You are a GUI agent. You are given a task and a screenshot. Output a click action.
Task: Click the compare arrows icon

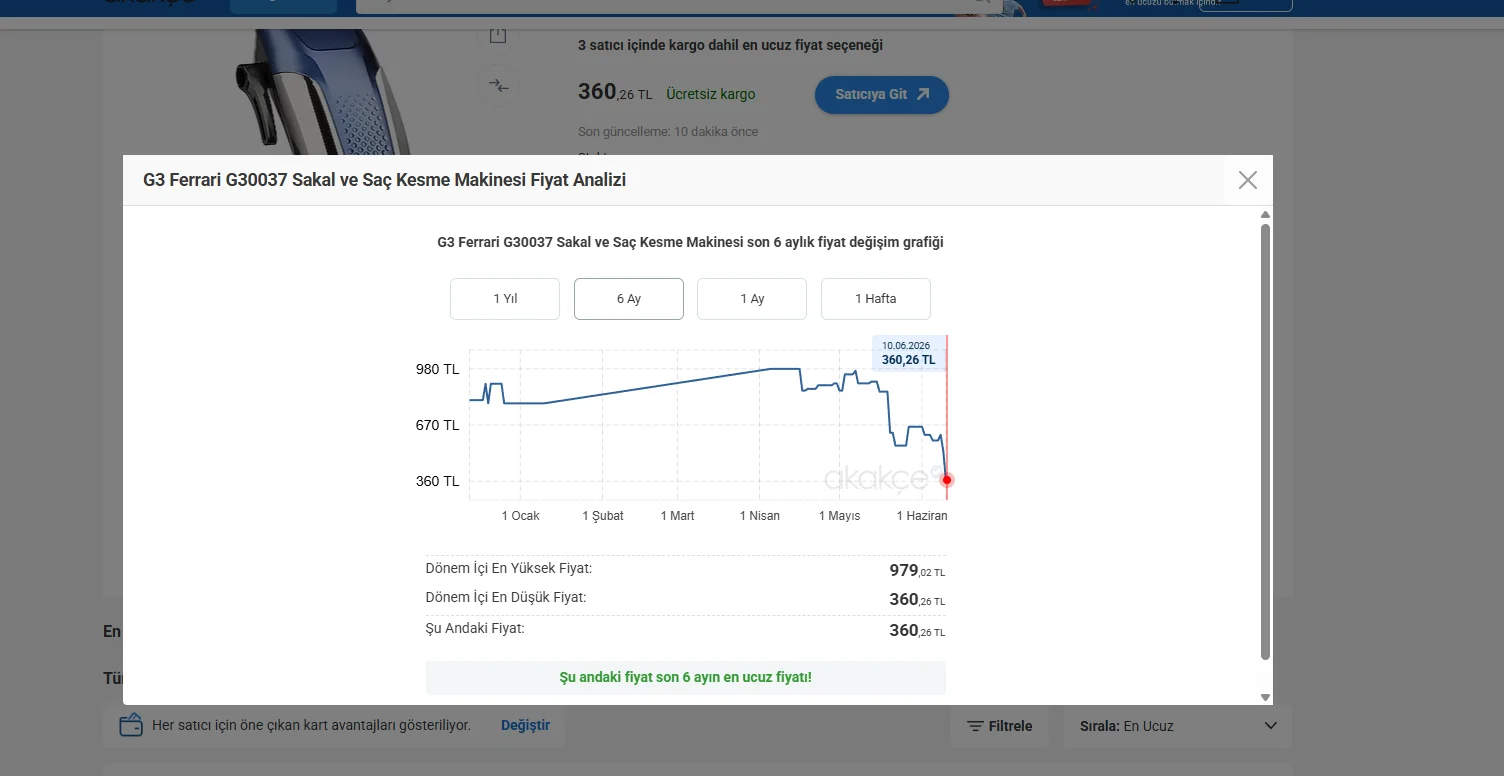(498, 86)
